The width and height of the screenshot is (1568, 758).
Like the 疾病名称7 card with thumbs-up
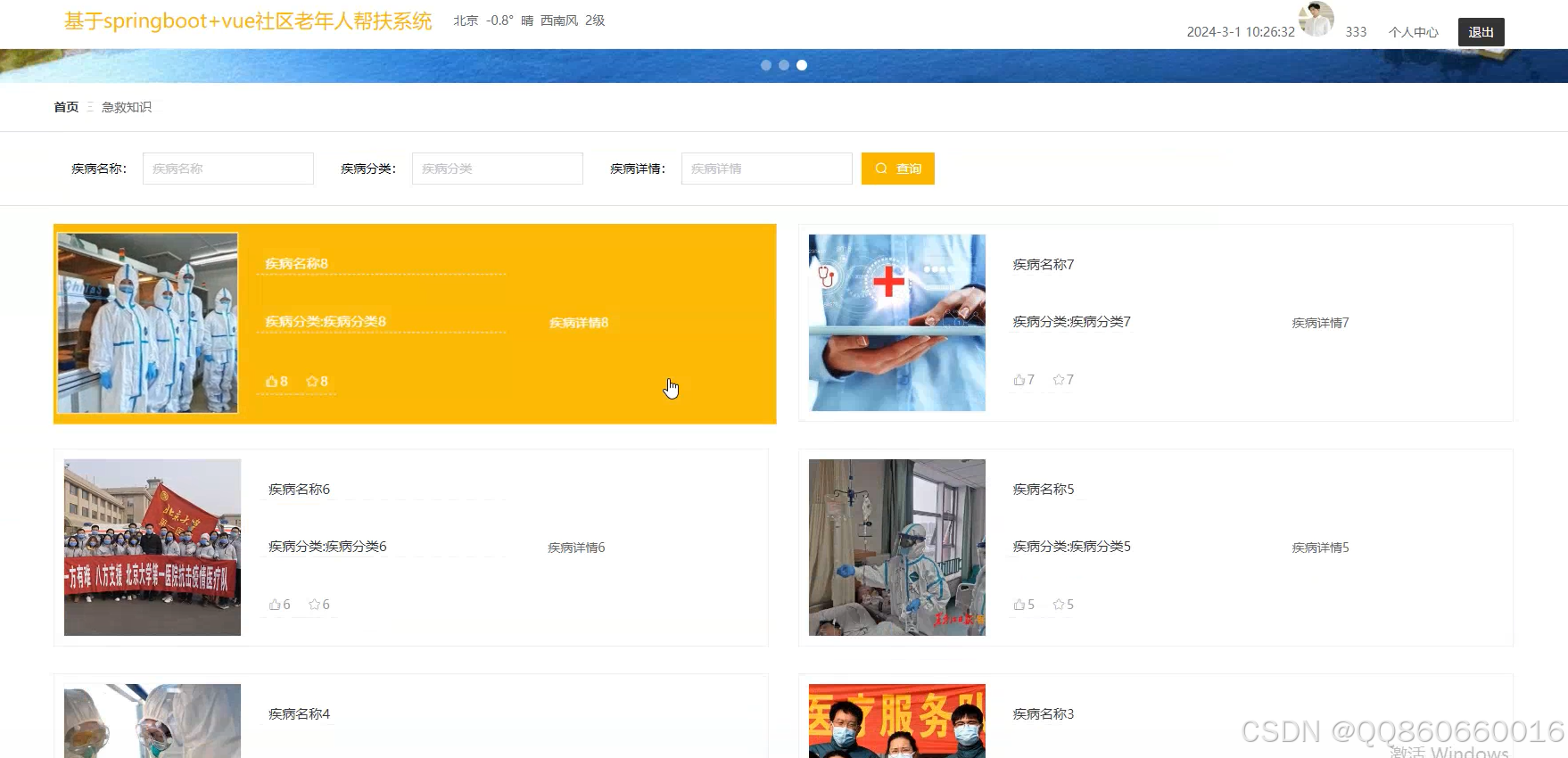[1019, 380]
